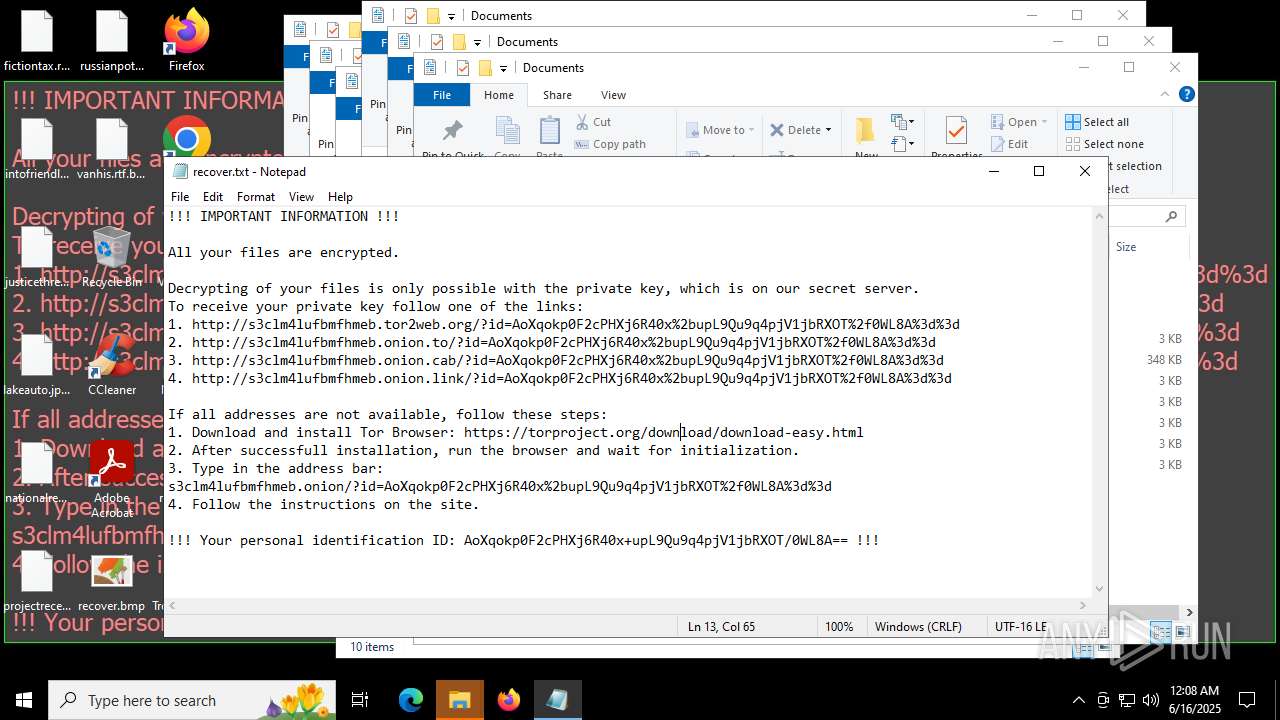Screen dimensions: 1280x720
Task: Click the Notepad horizontal scrollbar right arrow
Action: point(1083,605)
